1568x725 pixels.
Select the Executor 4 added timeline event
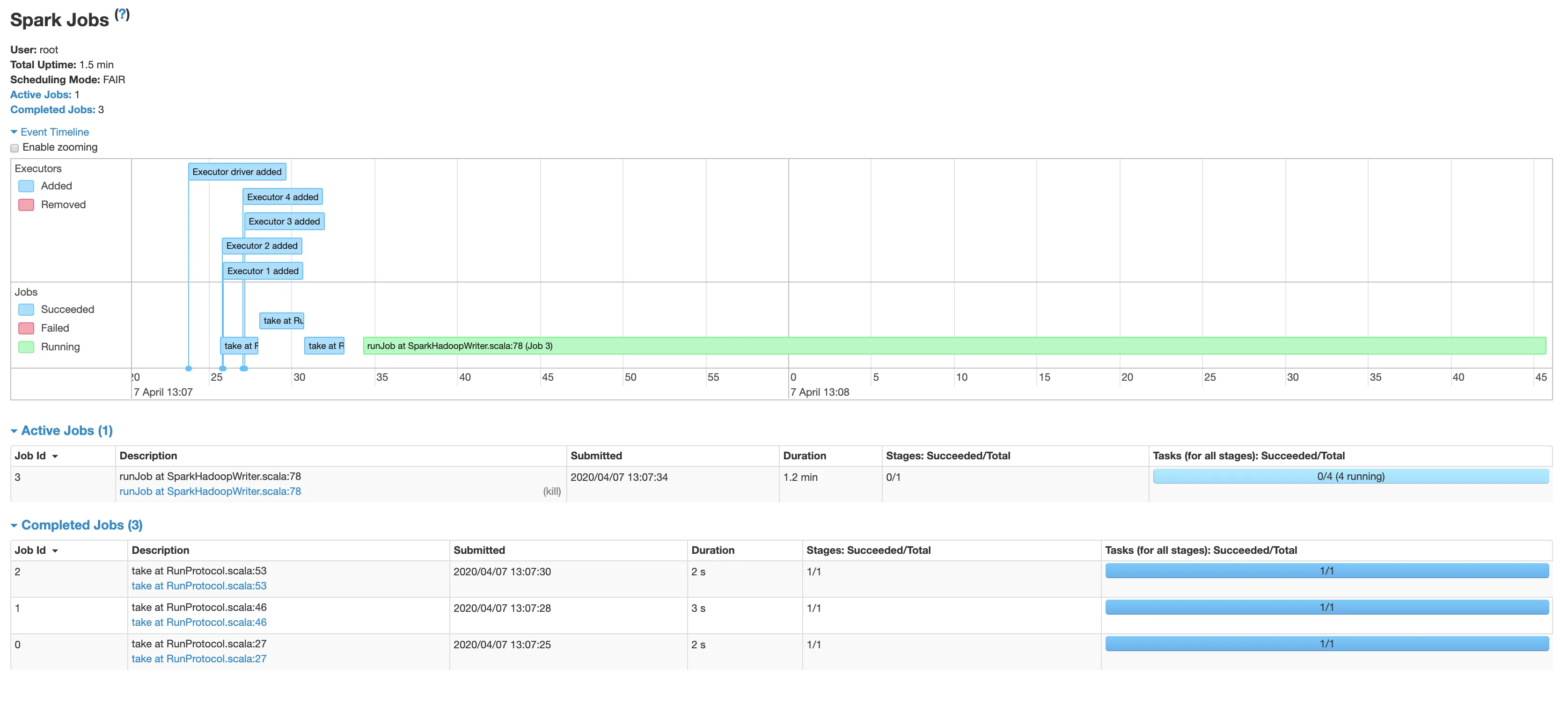point(282,197)
